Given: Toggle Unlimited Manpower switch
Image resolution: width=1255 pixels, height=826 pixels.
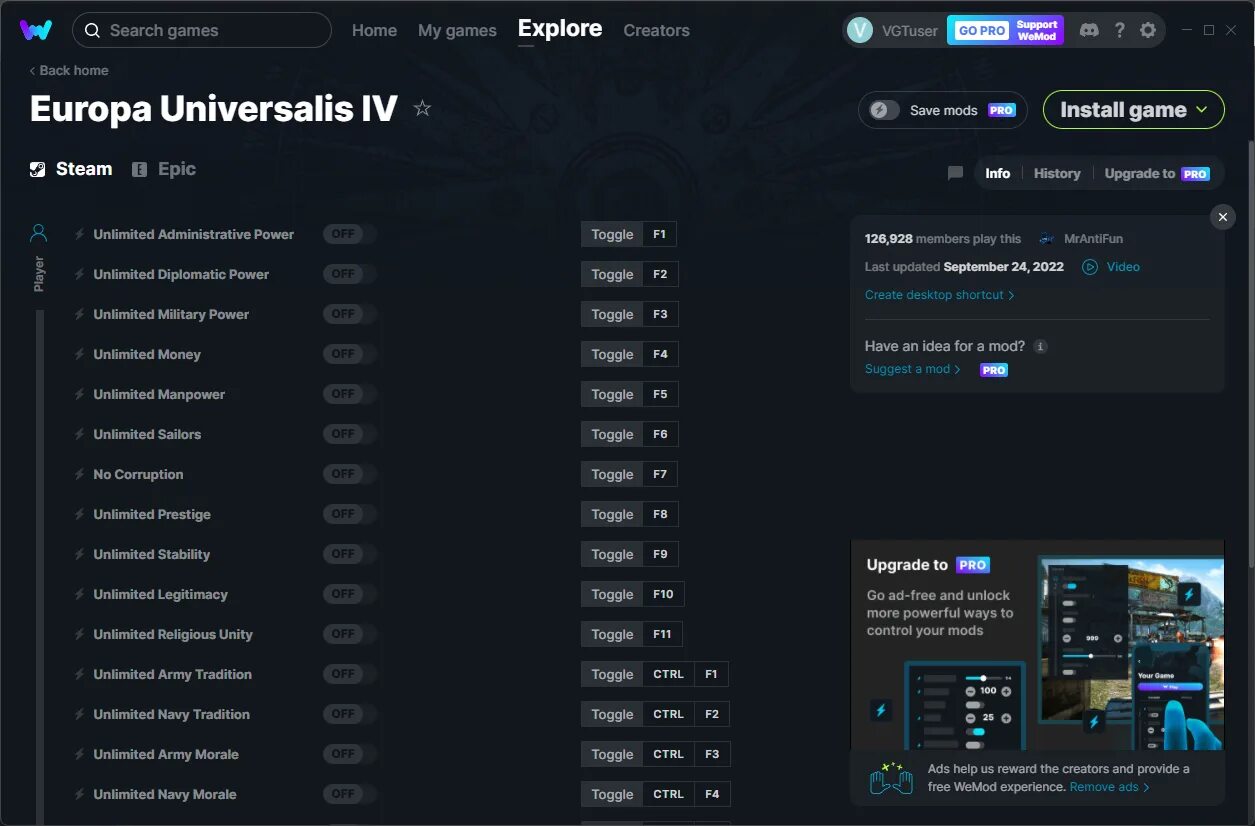Looking at the screenshot, I should pos(349,394).
